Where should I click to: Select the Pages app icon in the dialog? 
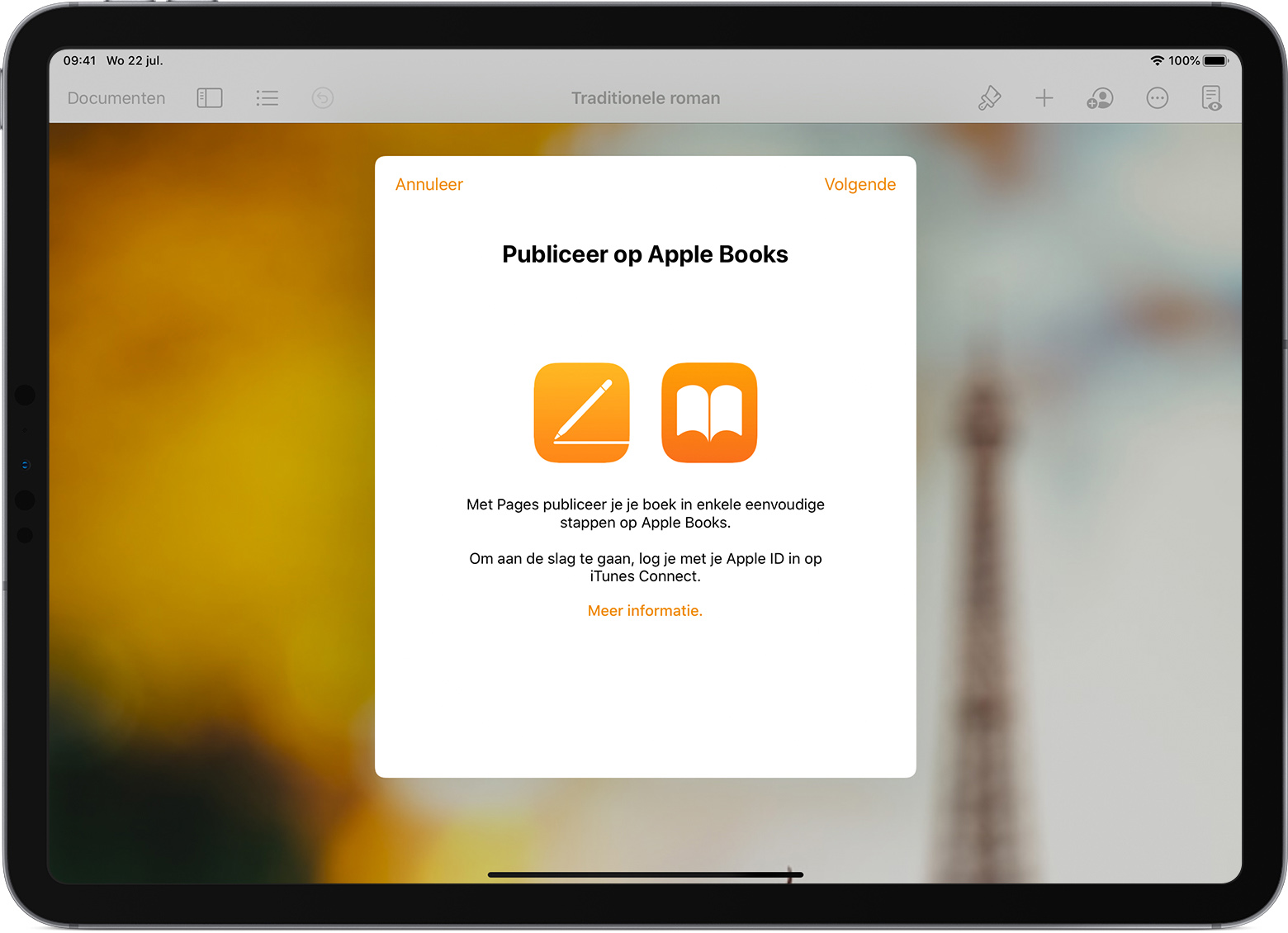coord(582,413)
